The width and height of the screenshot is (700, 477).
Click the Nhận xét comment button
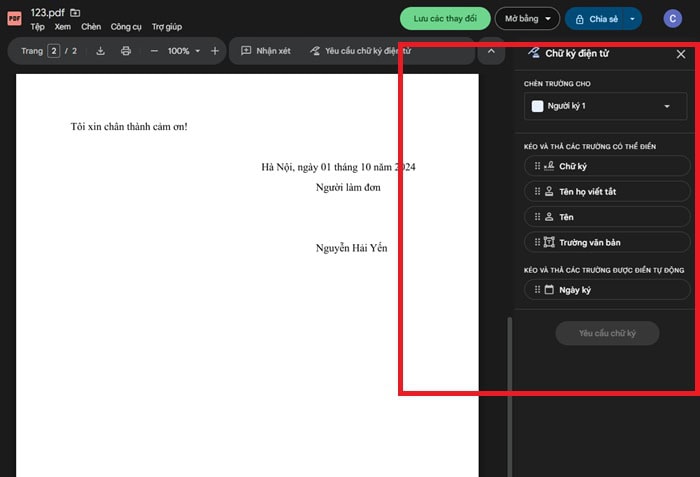point(265,51)
